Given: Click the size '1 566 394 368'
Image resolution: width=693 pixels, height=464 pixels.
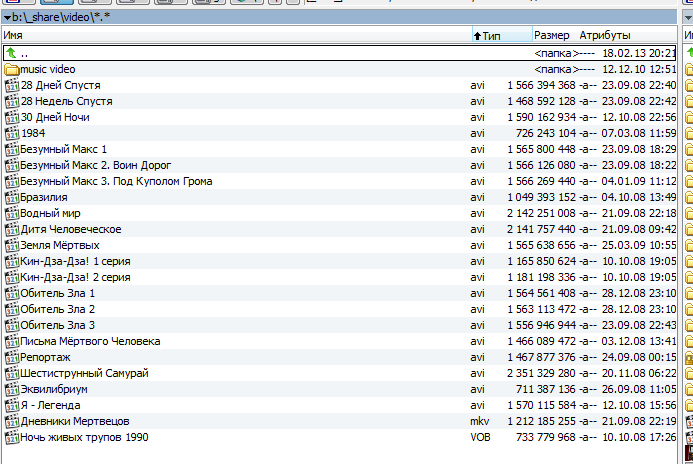Looking at the screenshot, I should (x=541, y=85).
